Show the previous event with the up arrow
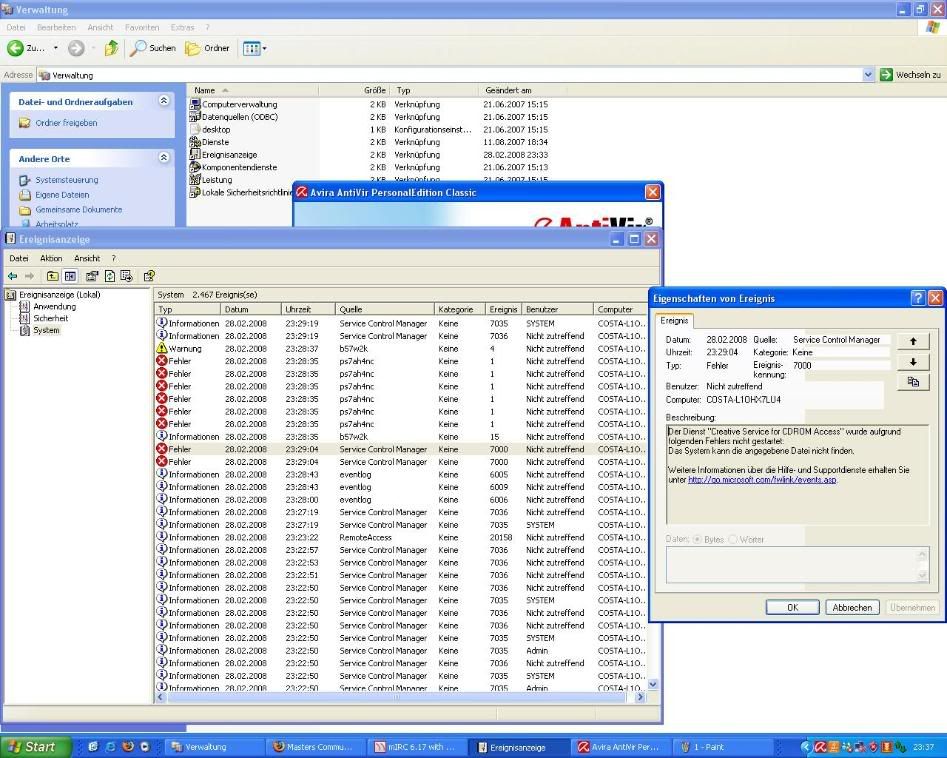Screen dimensions: 947x758 [913, 342]
